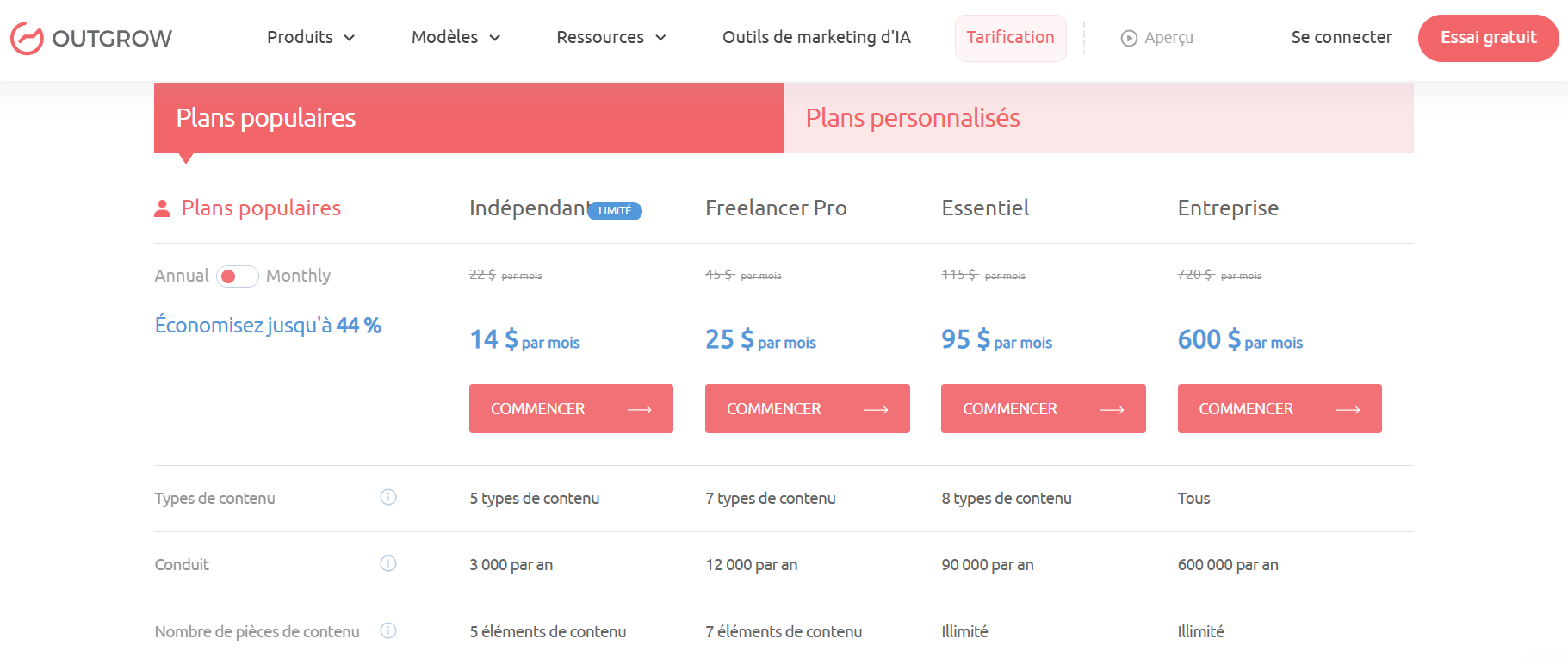Click the Se connecter link
Screen dimensions: 1568x664
[1342, 37]
